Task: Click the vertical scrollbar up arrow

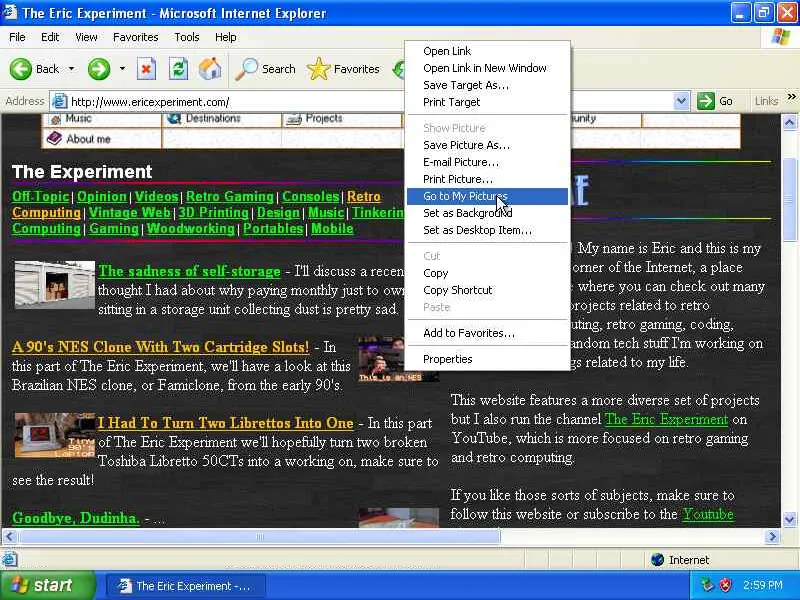Action: tap(789, 122)
